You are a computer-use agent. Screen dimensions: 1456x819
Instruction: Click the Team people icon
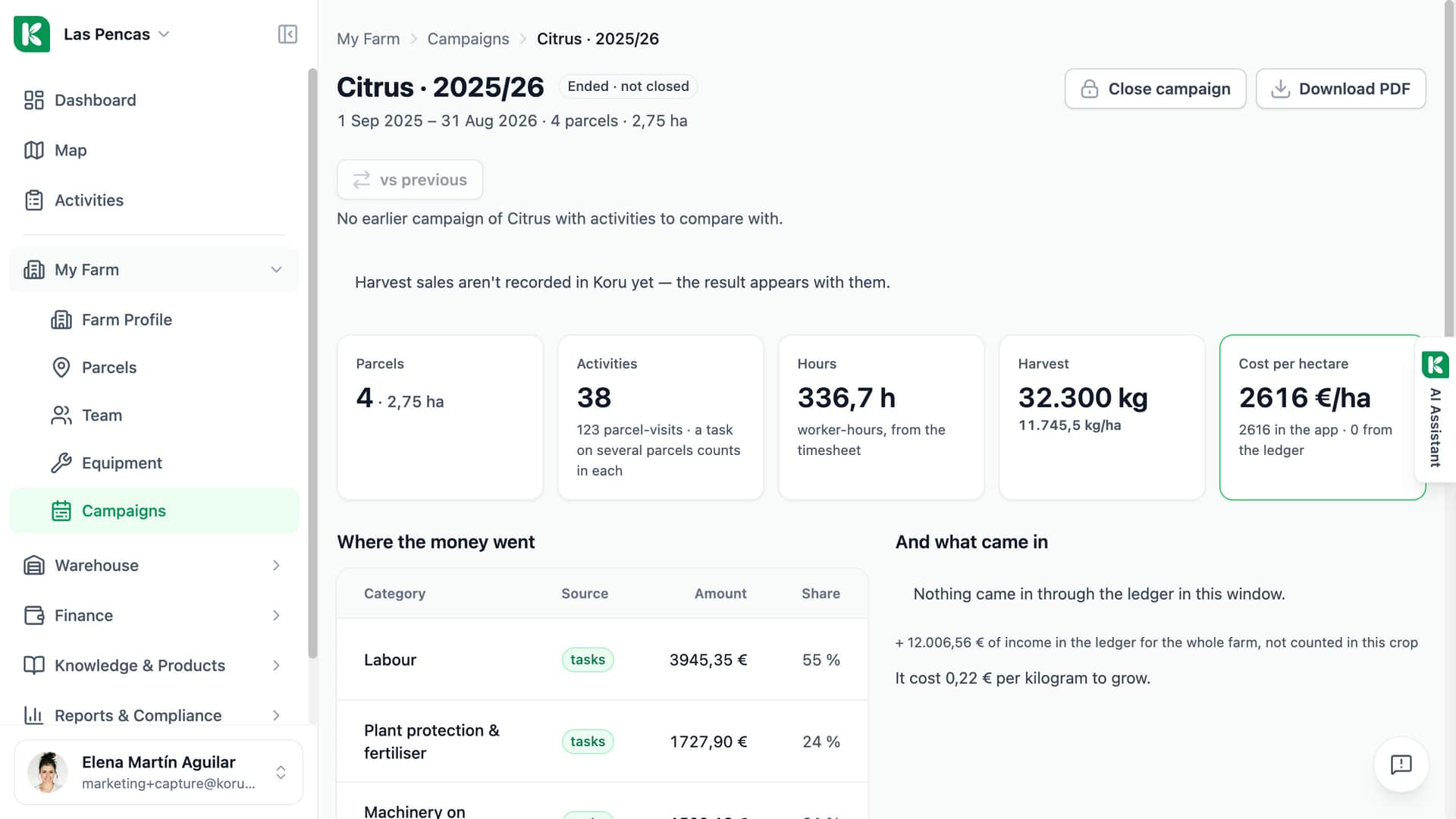point(61,416)
